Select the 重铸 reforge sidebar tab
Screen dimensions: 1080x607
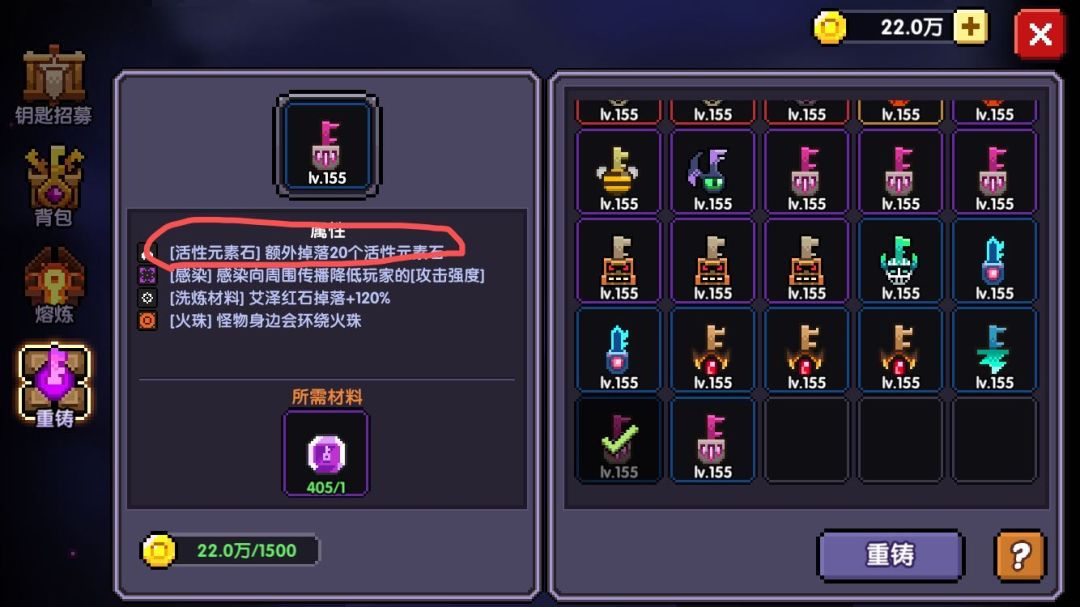pos(54,386)
